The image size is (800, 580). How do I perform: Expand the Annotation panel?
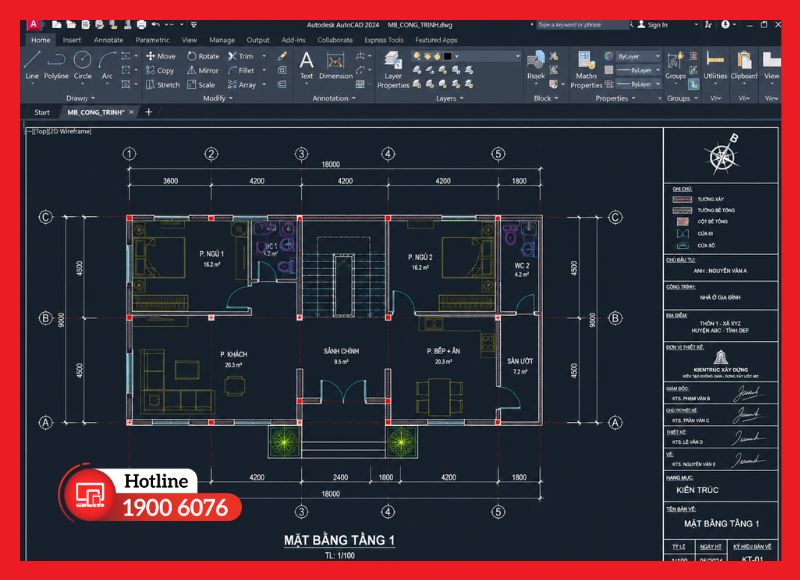tap(334, 98)
